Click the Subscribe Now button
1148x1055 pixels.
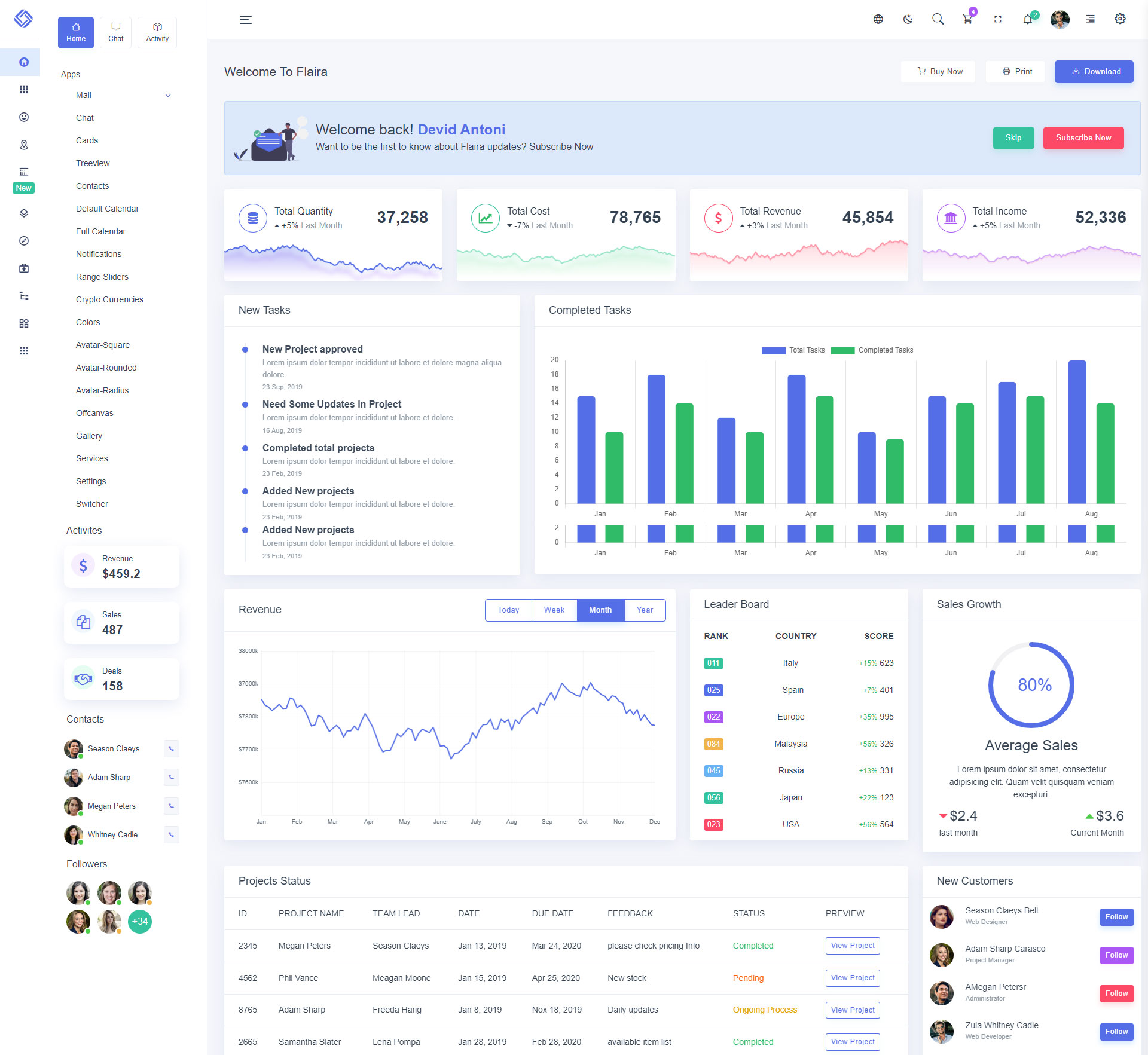pyautogui.click(x=1083, y=137)
